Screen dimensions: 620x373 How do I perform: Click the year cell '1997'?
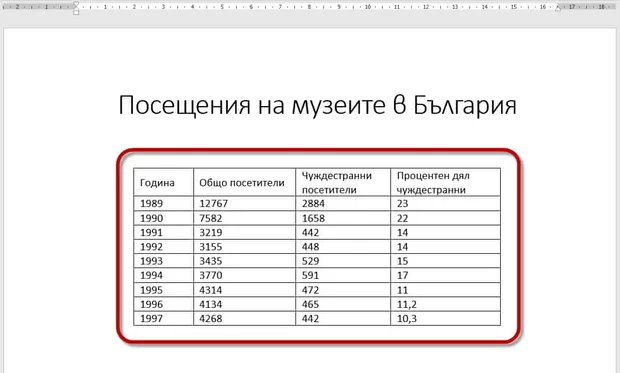[164, 318]
